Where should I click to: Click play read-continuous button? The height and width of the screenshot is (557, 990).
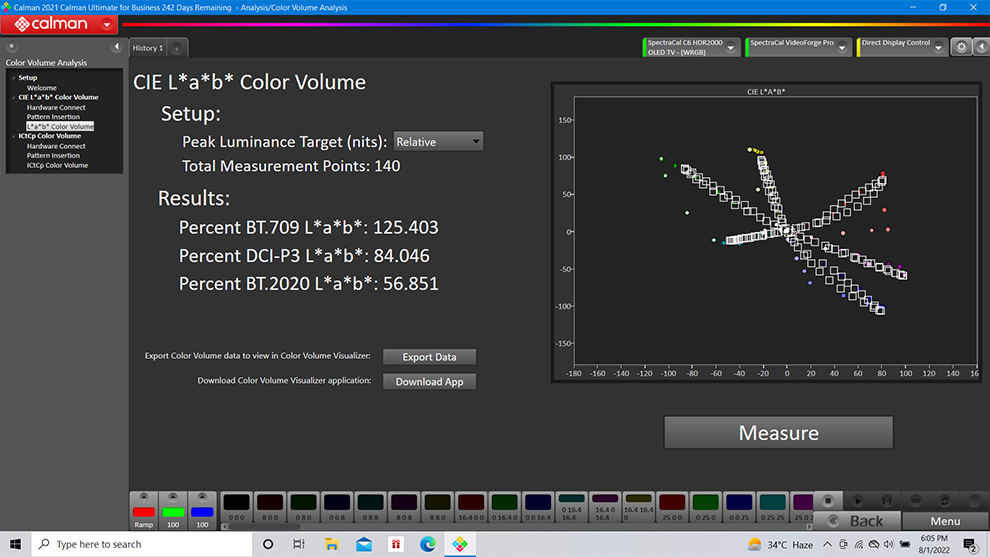click(857, 501)
